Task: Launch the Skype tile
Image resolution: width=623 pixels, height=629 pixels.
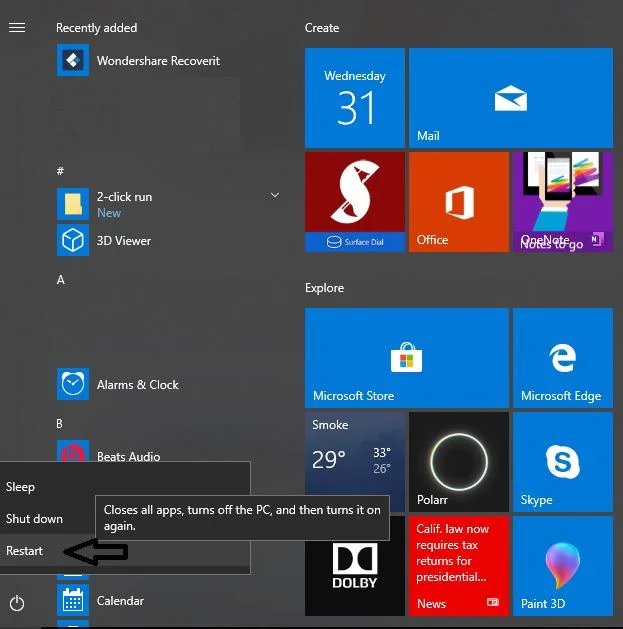Action: click(562, 462)
